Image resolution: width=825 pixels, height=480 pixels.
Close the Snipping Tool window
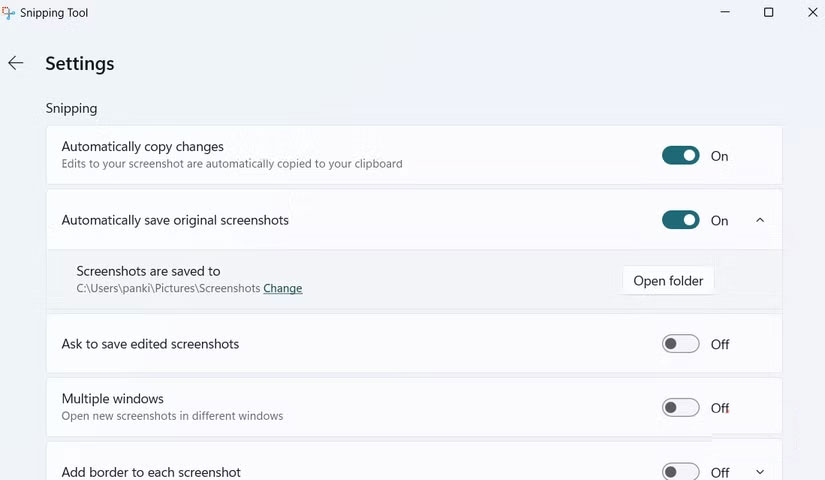[x=812, y=13]
